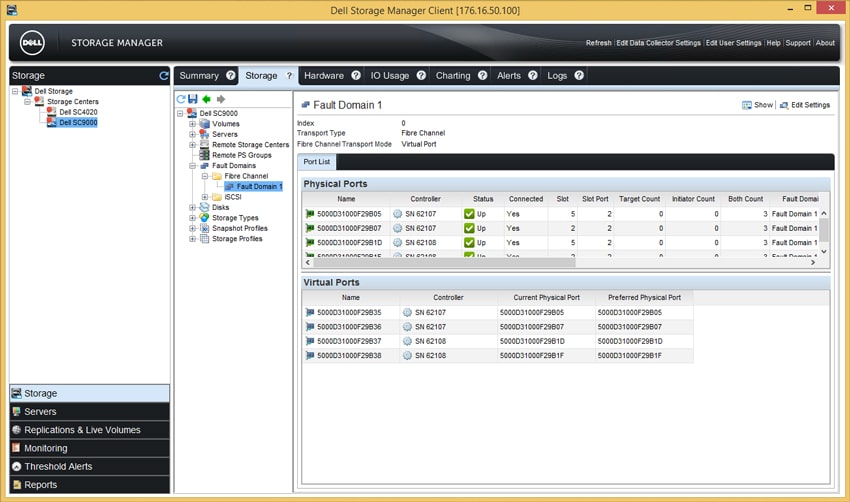Open Edit User Settings
The width and height of the screenshot is (850, 502).
tap(733, 43)
